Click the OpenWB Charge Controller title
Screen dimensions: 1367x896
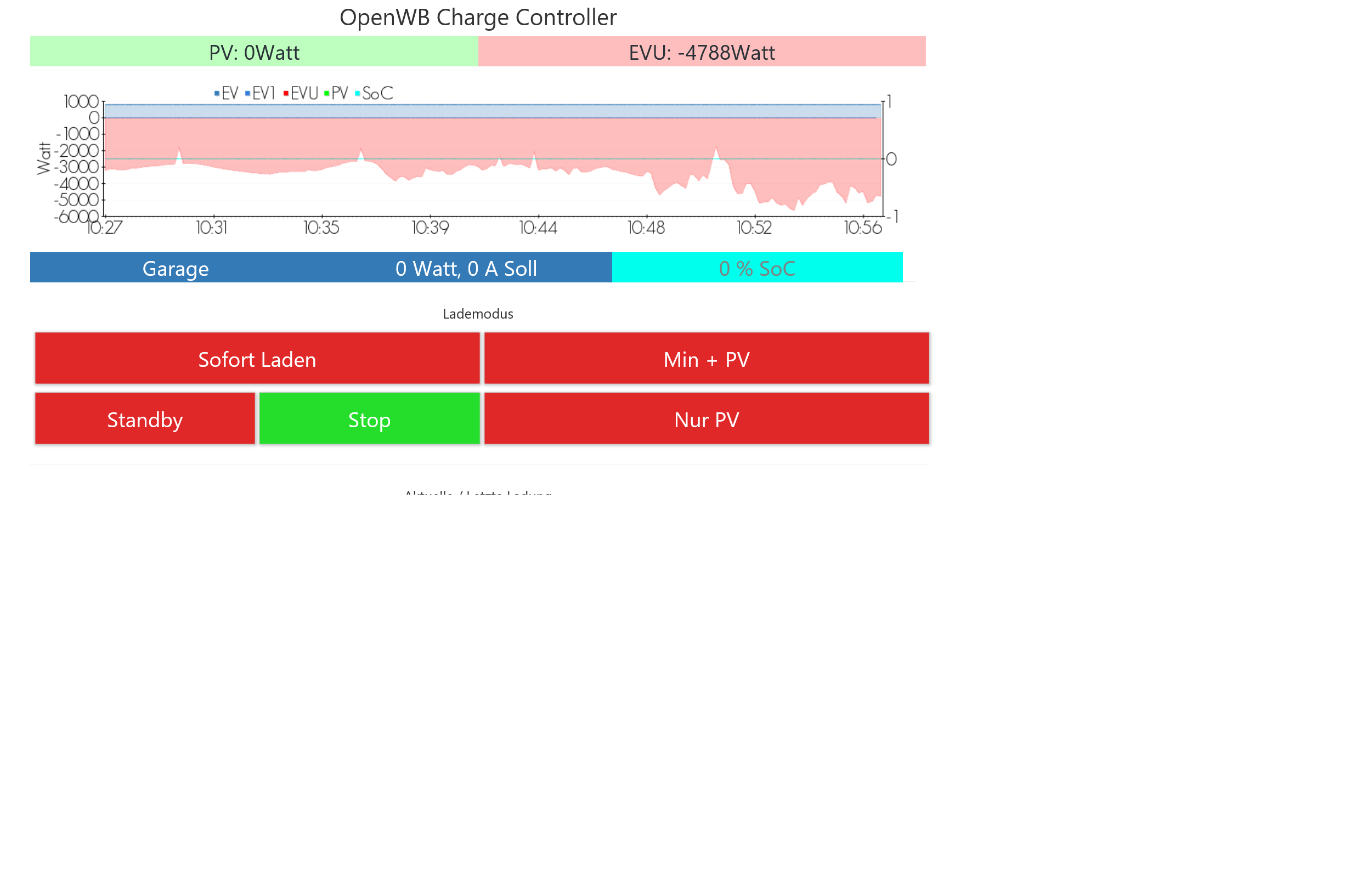click(478, 17)
